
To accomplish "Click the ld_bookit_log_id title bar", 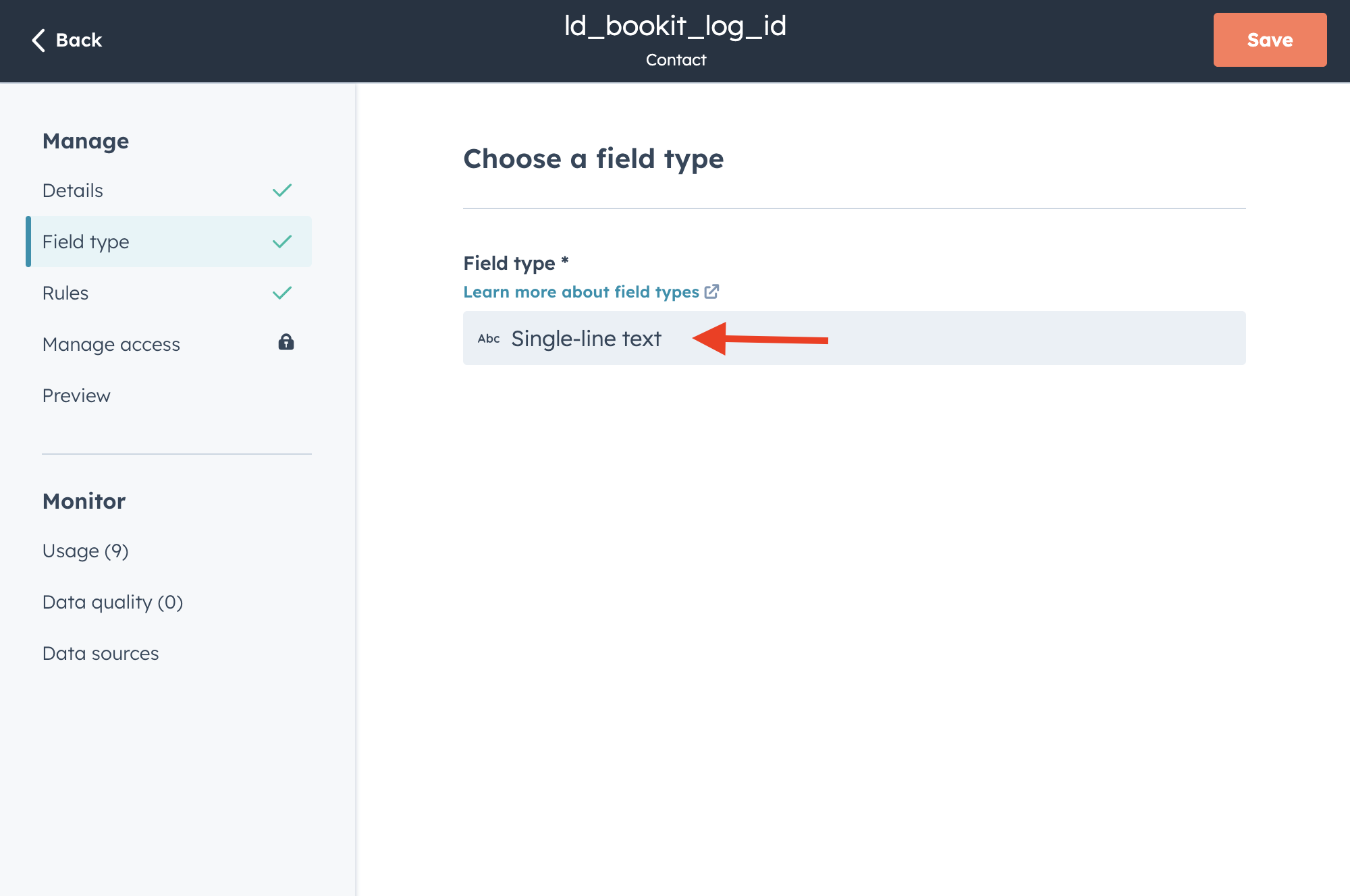I will pyautogui.click(x=675, y=27).
